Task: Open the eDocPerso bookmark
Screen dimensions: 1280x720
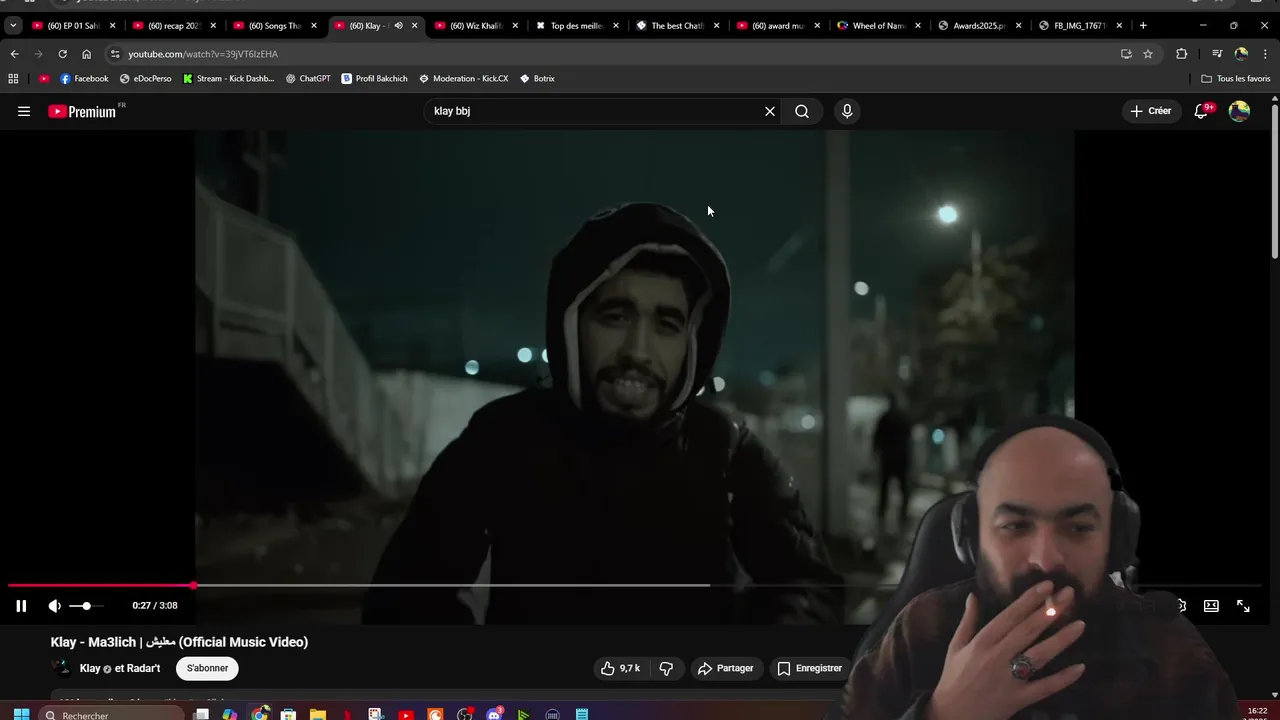Action: coord(145,78)
